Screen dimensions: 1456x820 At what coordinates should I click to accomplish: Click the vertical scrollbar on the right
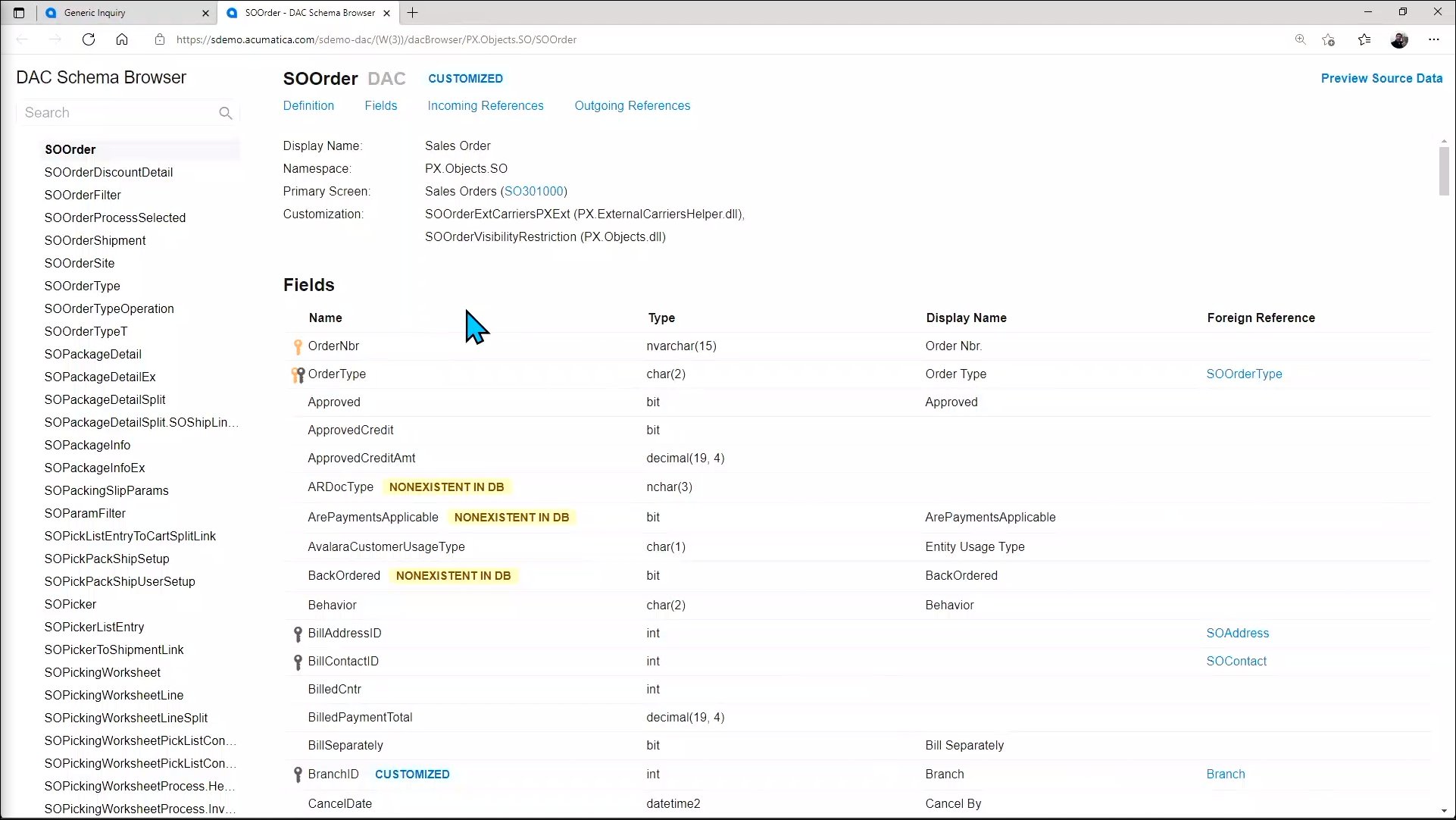coord(1444,171)
